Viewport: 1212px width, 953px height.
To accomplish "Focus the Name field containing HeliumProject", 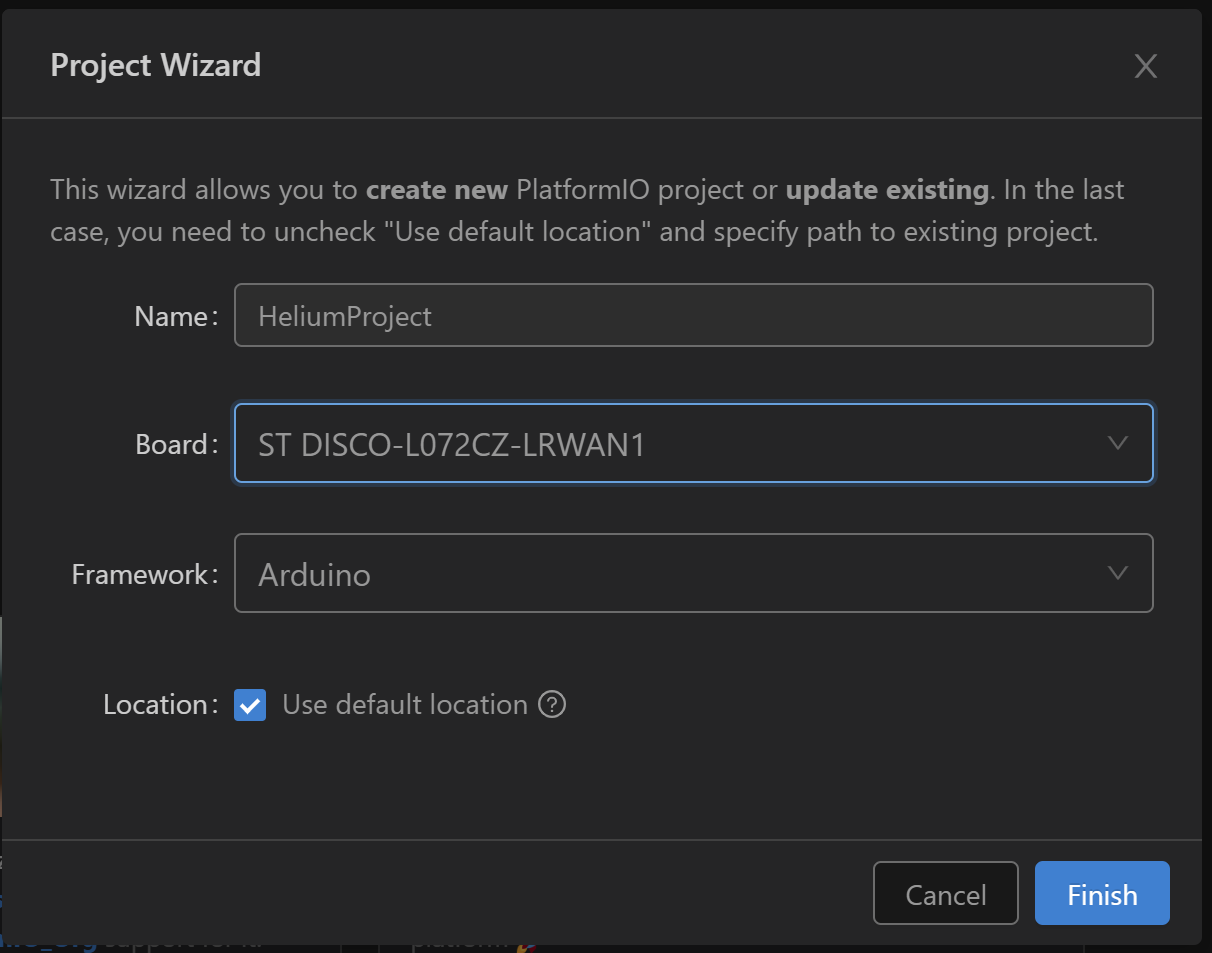I will point(693,316).
